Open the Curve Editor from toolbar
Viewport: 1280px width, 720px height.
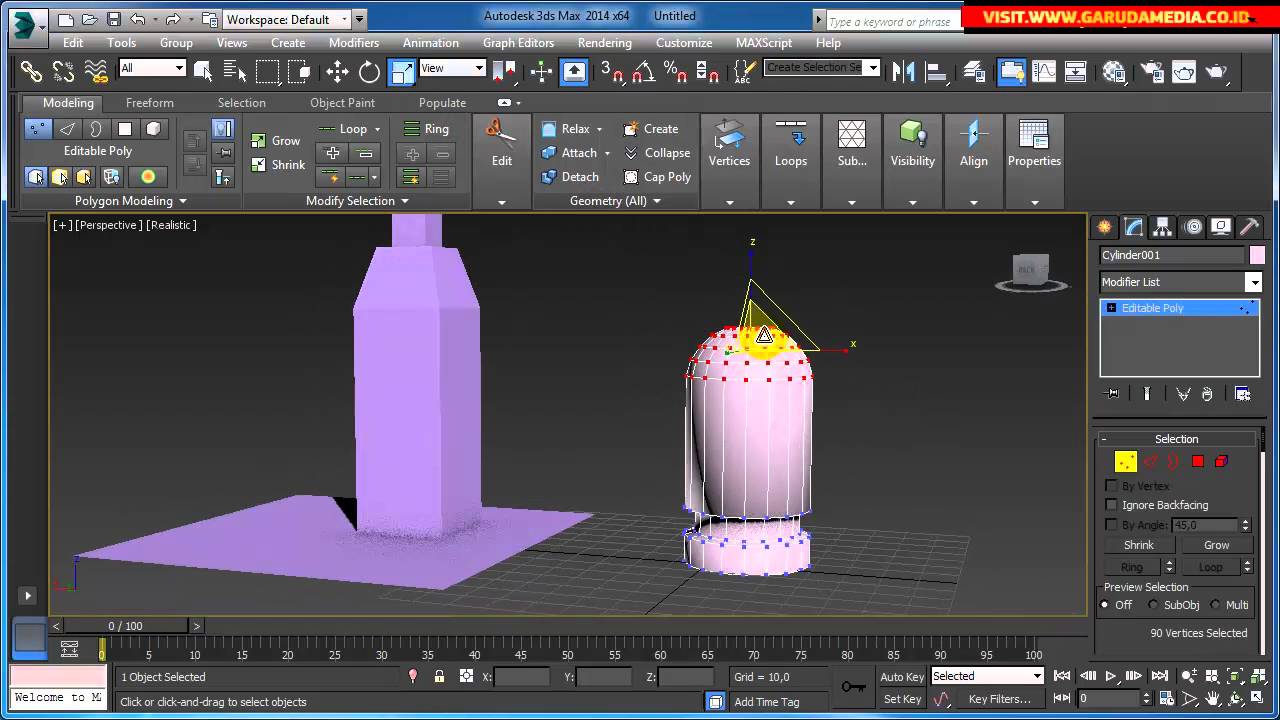[1044, 71]
